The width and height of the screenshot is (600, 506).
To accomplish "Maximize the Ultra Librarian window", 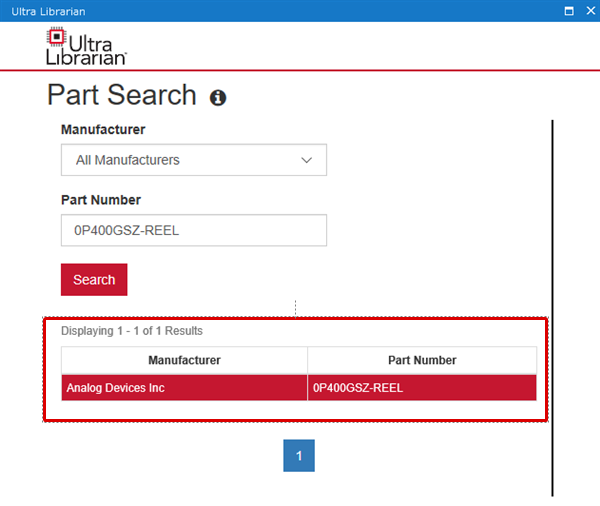I will 569,11.
